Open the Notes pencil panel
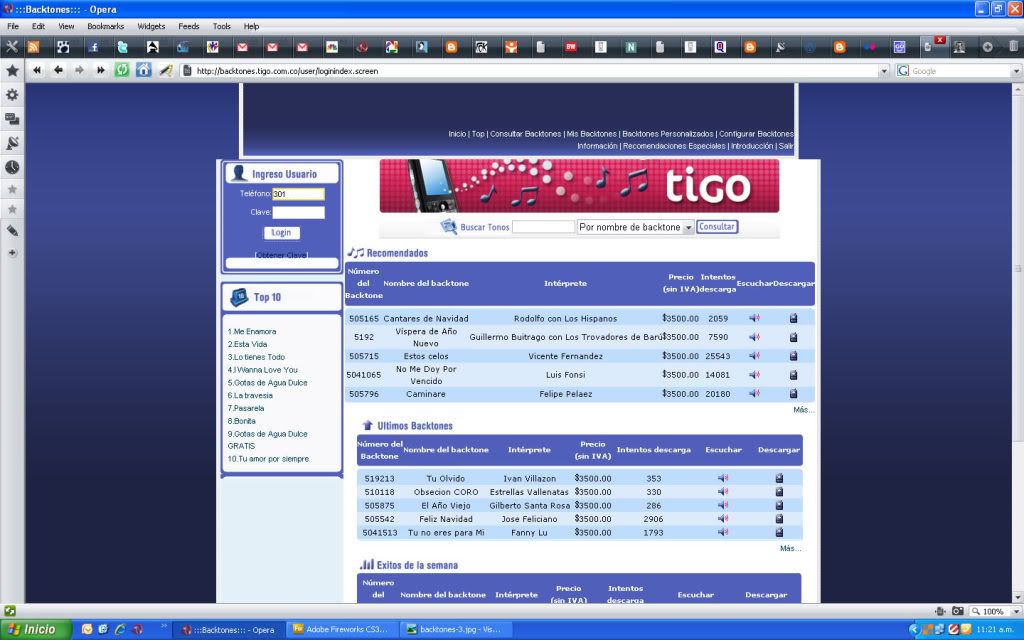The height and width of the screenshot is (640, 1024). point(12,231)
